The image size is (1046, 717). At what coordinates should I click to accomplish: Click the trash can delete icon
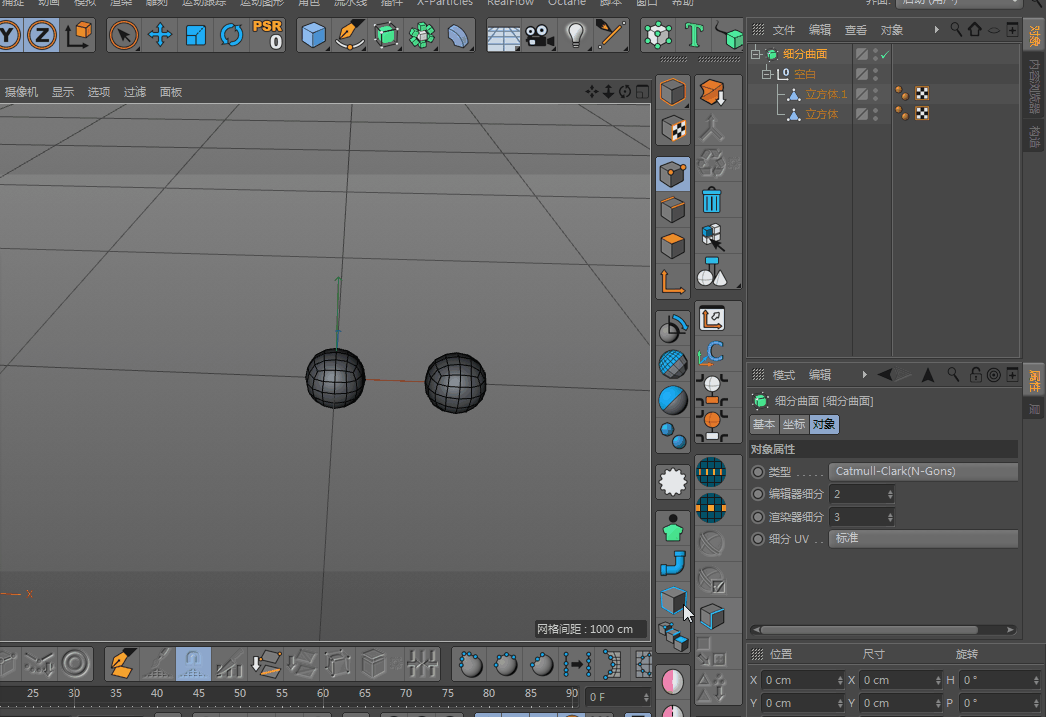[712, 200]
